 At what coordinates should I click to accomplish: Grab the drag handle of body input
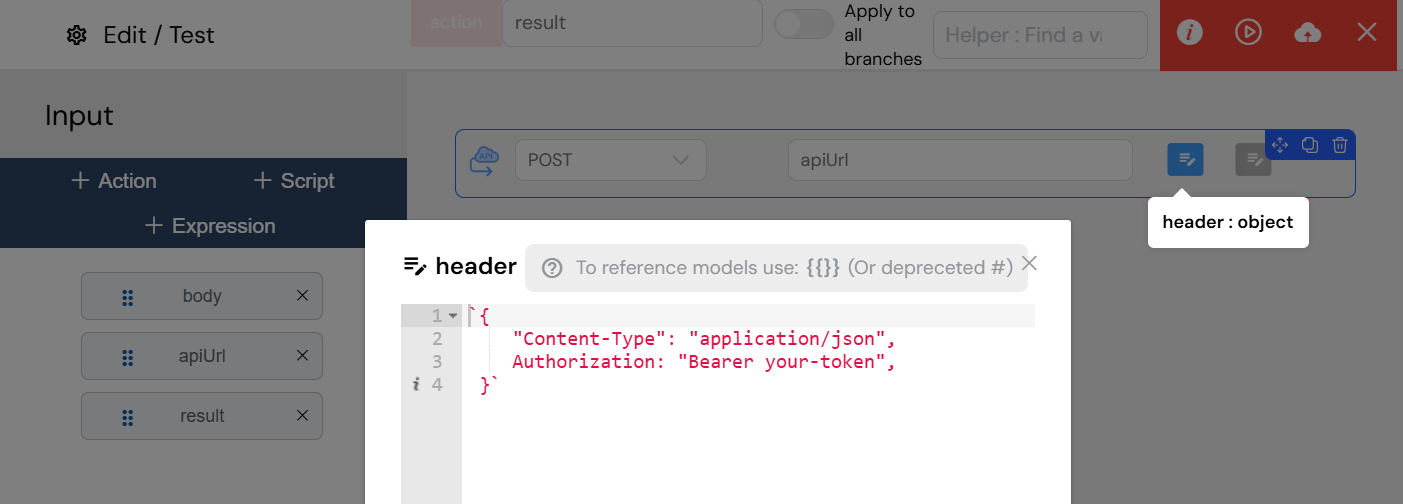[128, 297]
